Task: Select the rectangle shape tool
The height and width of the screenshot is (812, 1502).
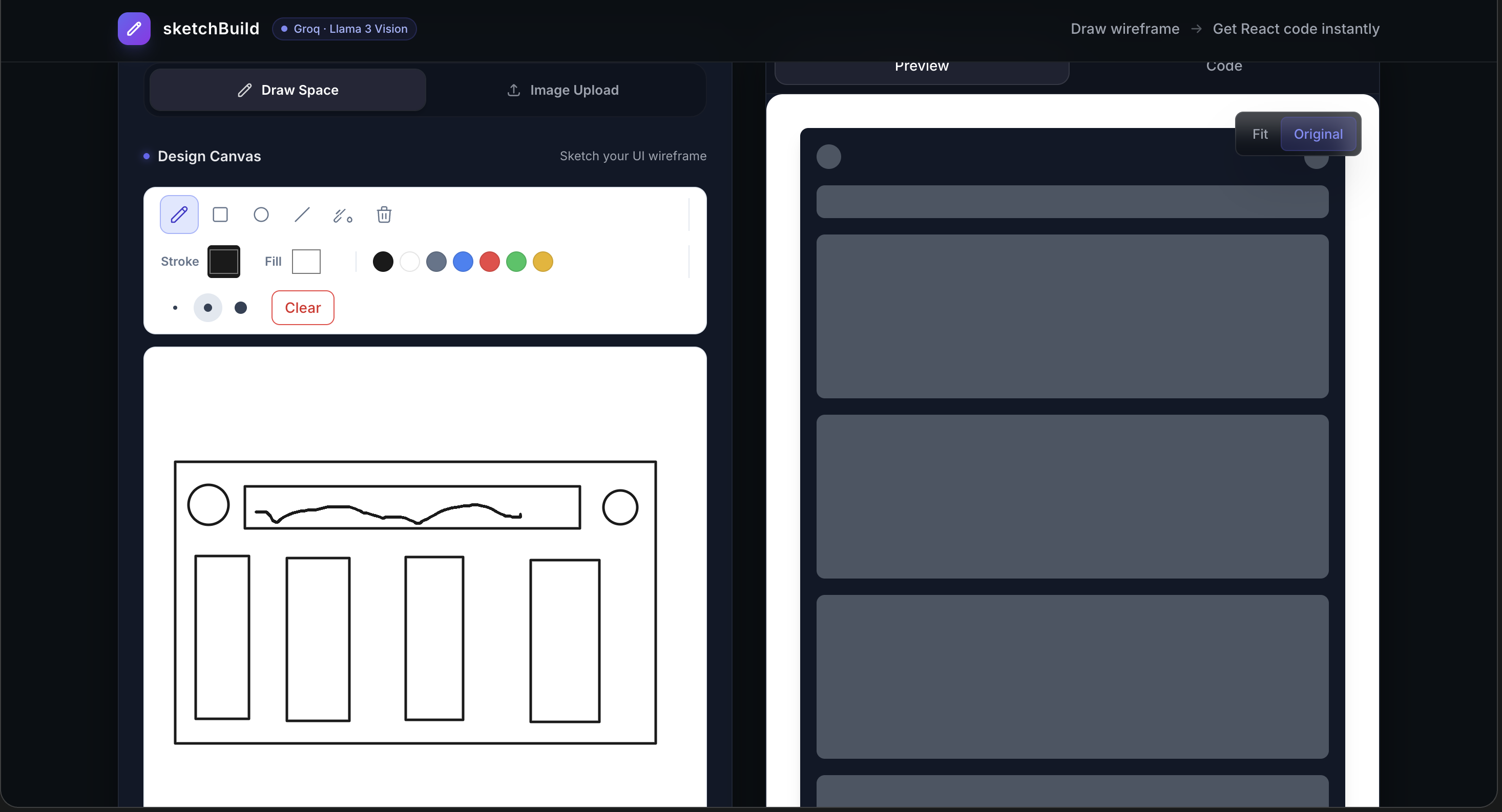Action: [x=220, y=215]
